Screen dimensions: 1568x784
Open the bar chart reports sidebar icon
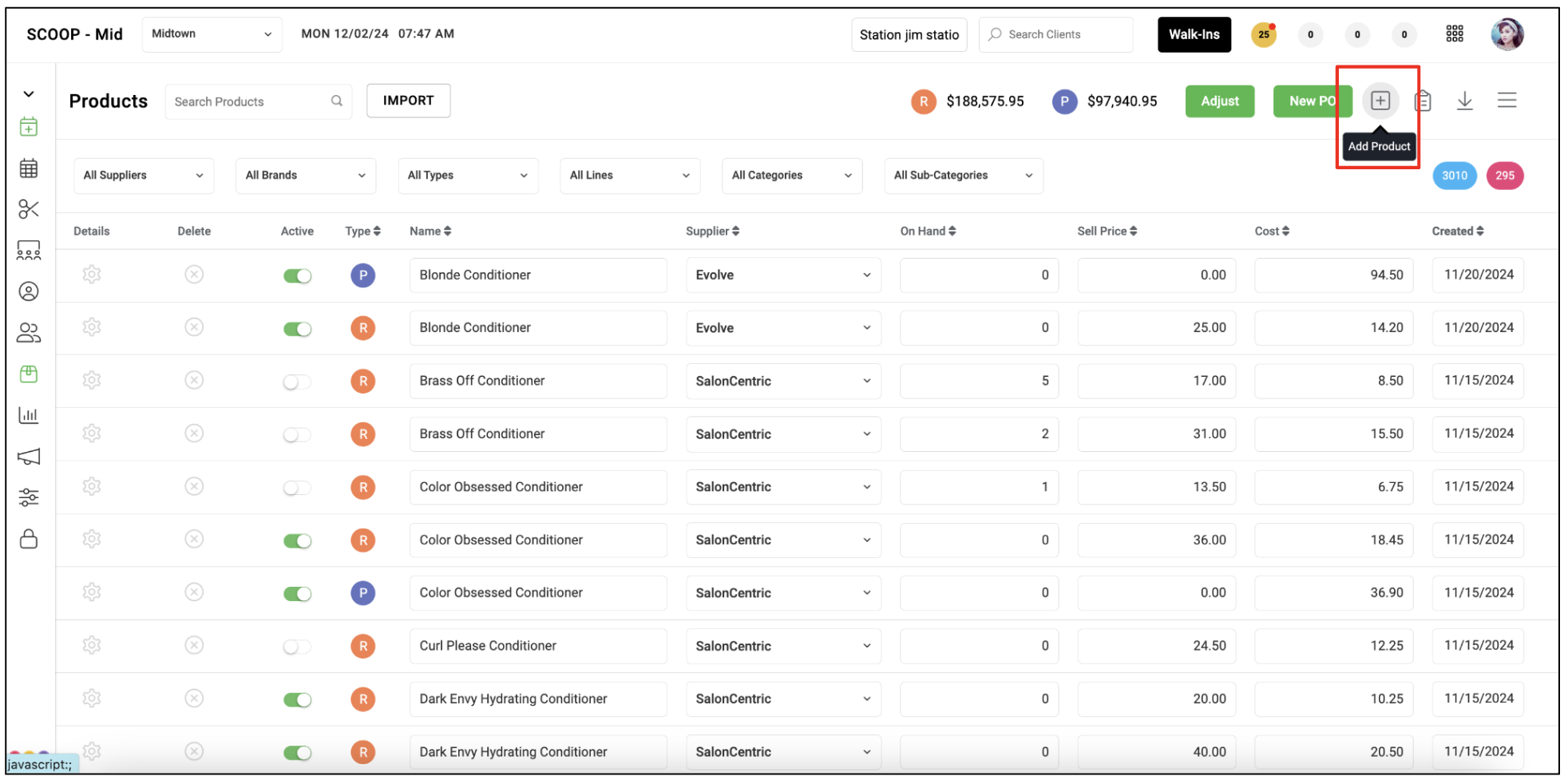(x=29, y=415)
